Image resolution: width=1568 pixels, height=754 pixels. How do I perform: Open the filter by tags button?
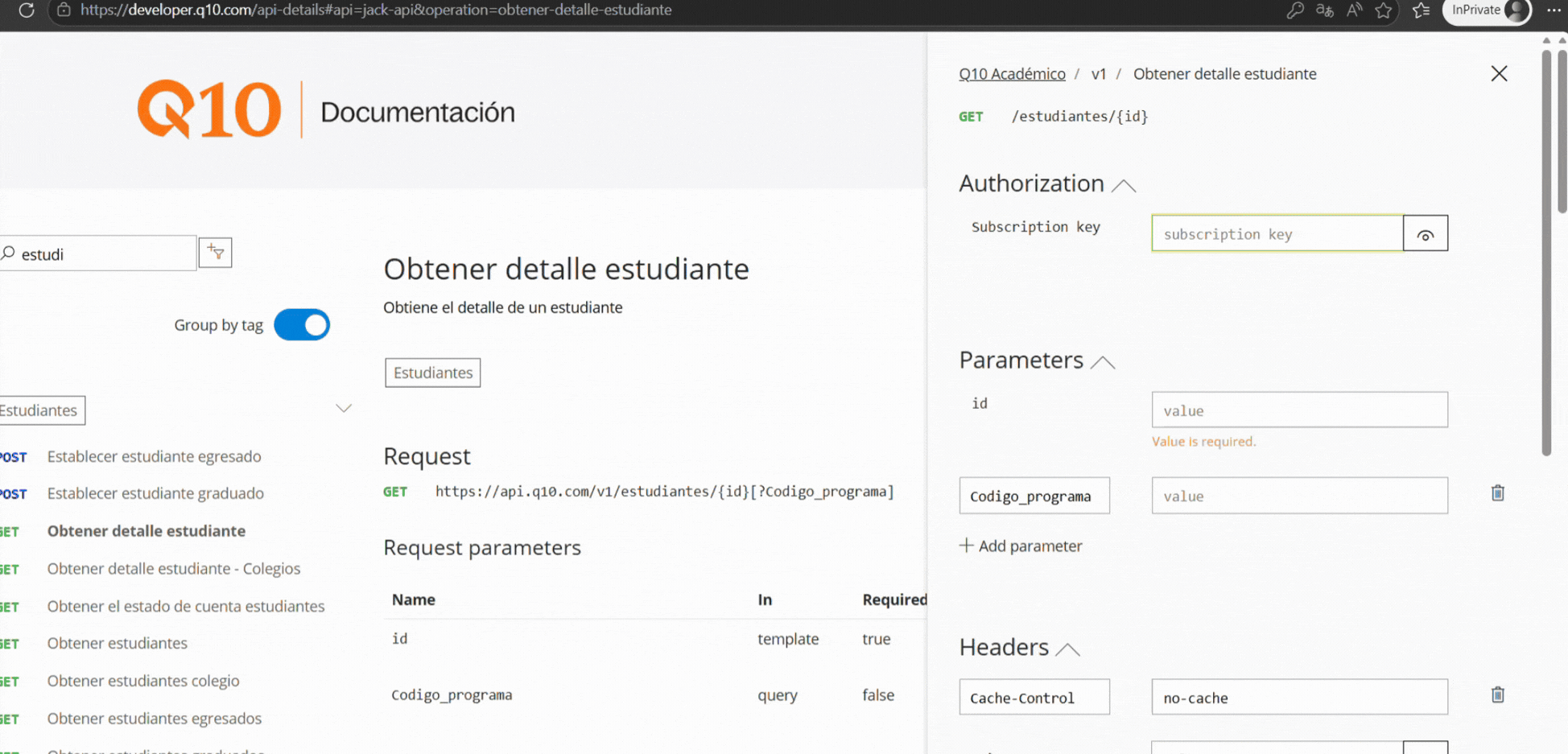tap(216, 253)
